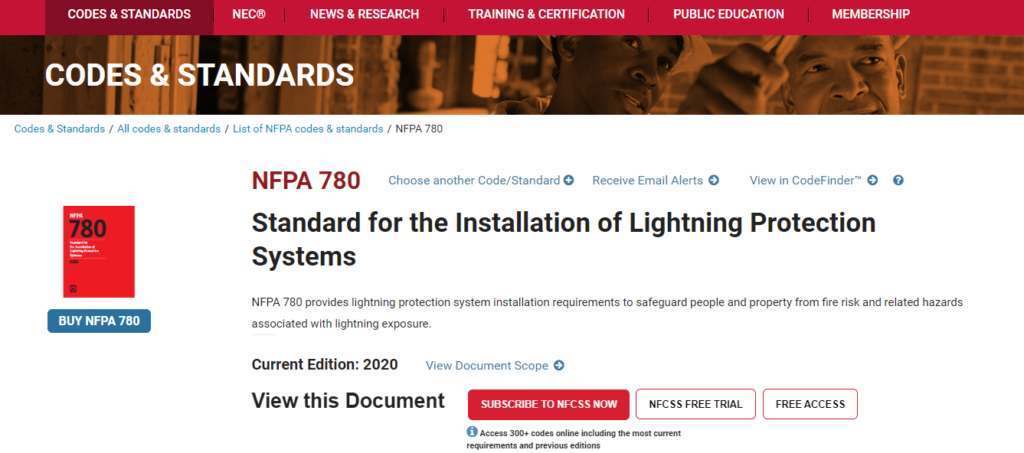Click All codes & standards breadcrumb
The width and height of the screenshot is (1024, 453).
[169, 129]
